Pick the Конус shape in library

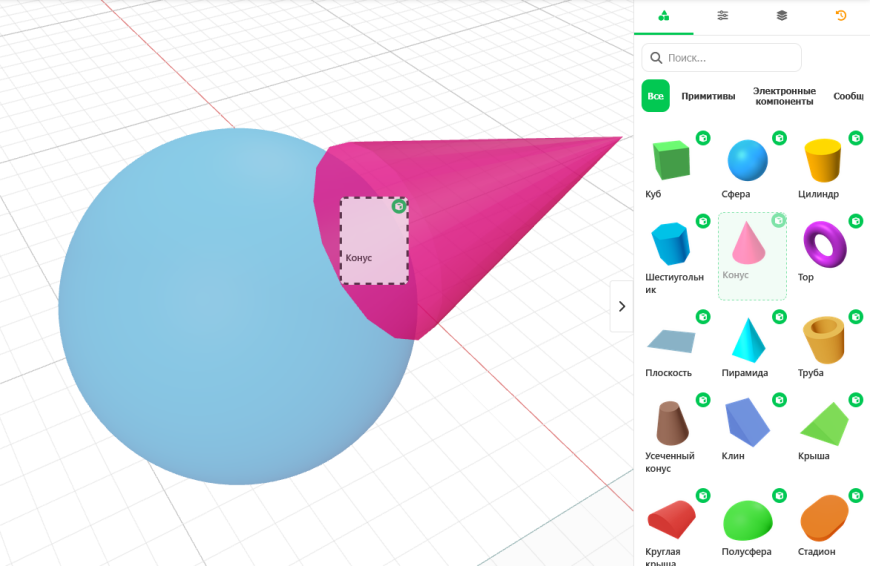(x=752, y=255)
